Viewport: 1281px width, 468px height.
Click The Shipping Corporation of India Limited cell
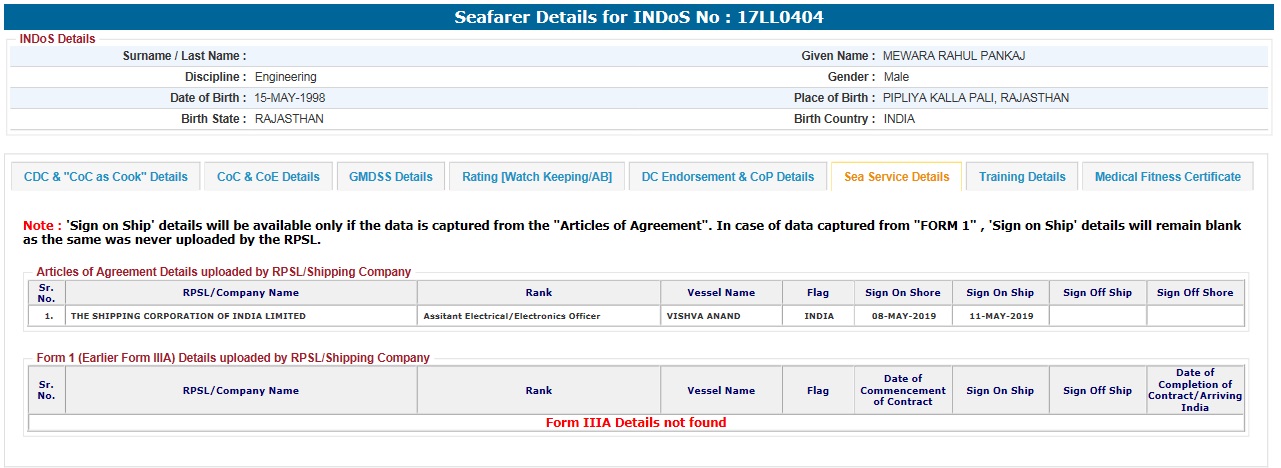click(x=188, y=316)
